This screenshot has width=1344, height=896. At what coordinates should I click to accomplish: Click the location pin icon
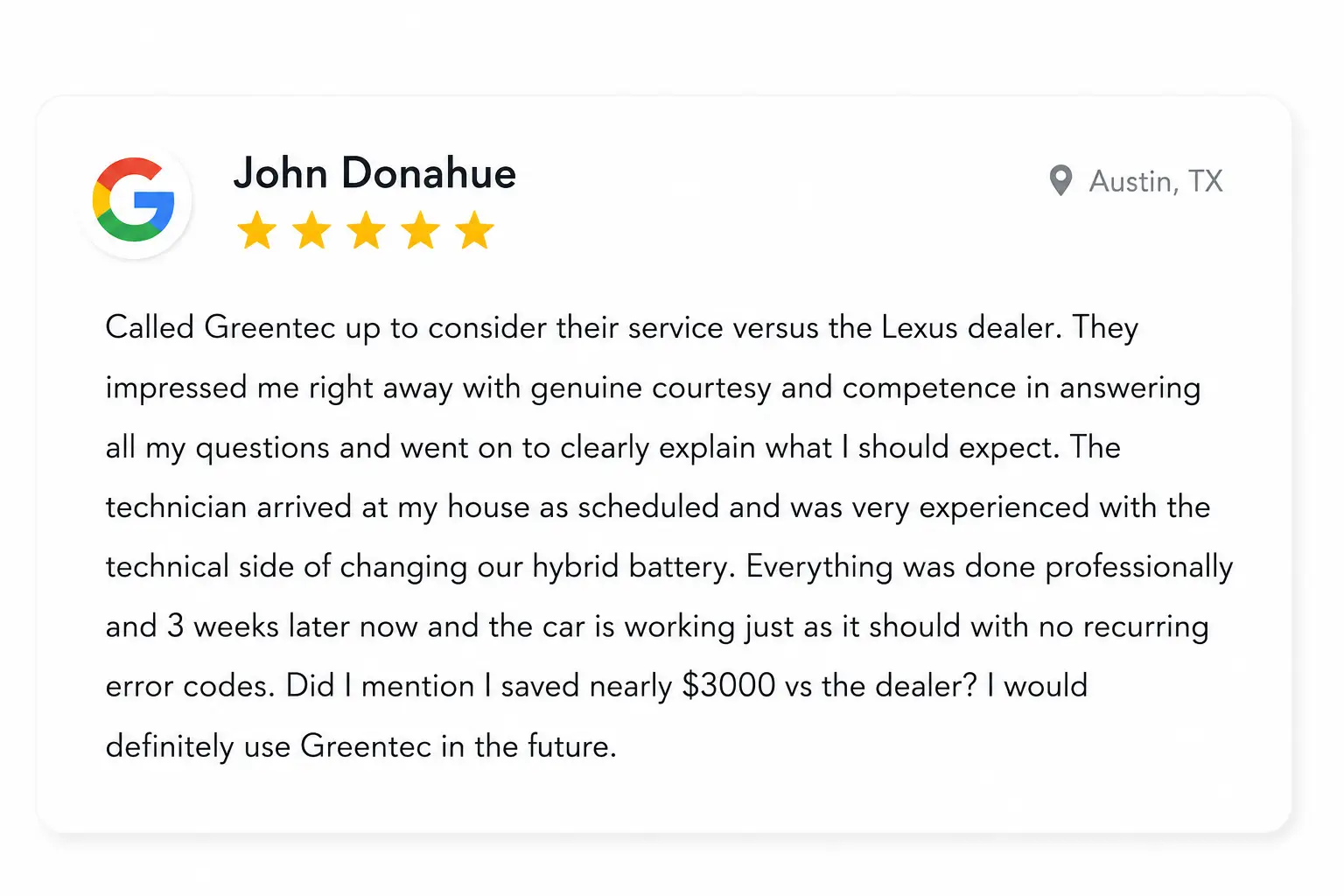coord(1060,181)
